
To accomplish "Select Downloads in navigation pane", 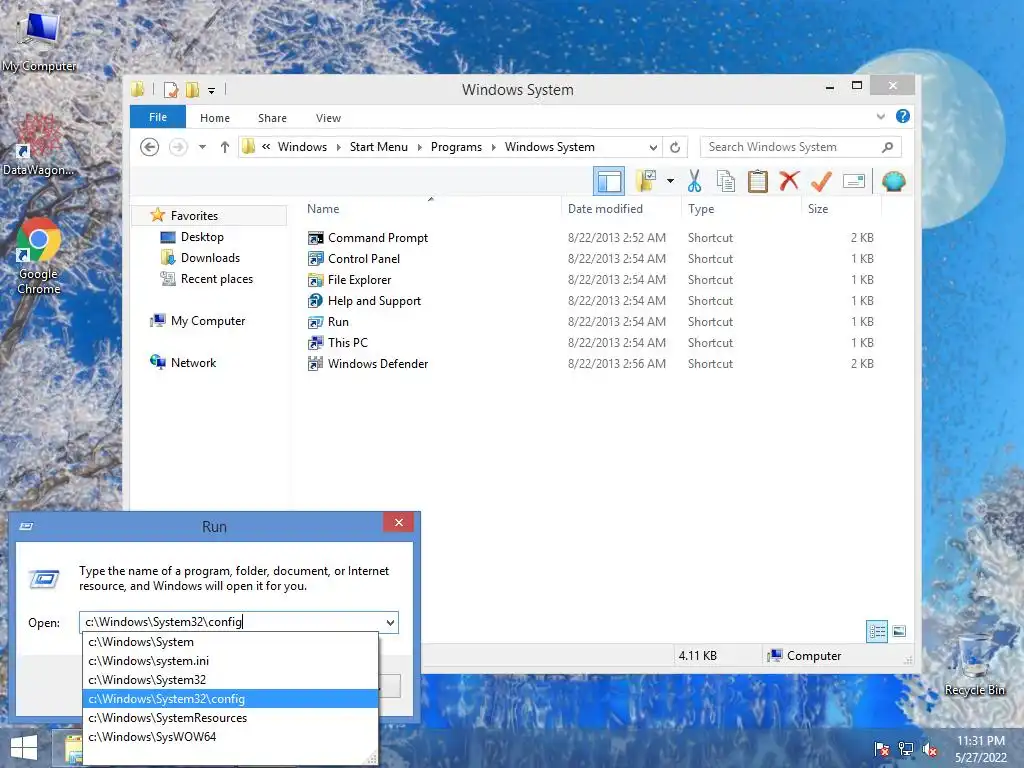I will (x=210, y=258).
